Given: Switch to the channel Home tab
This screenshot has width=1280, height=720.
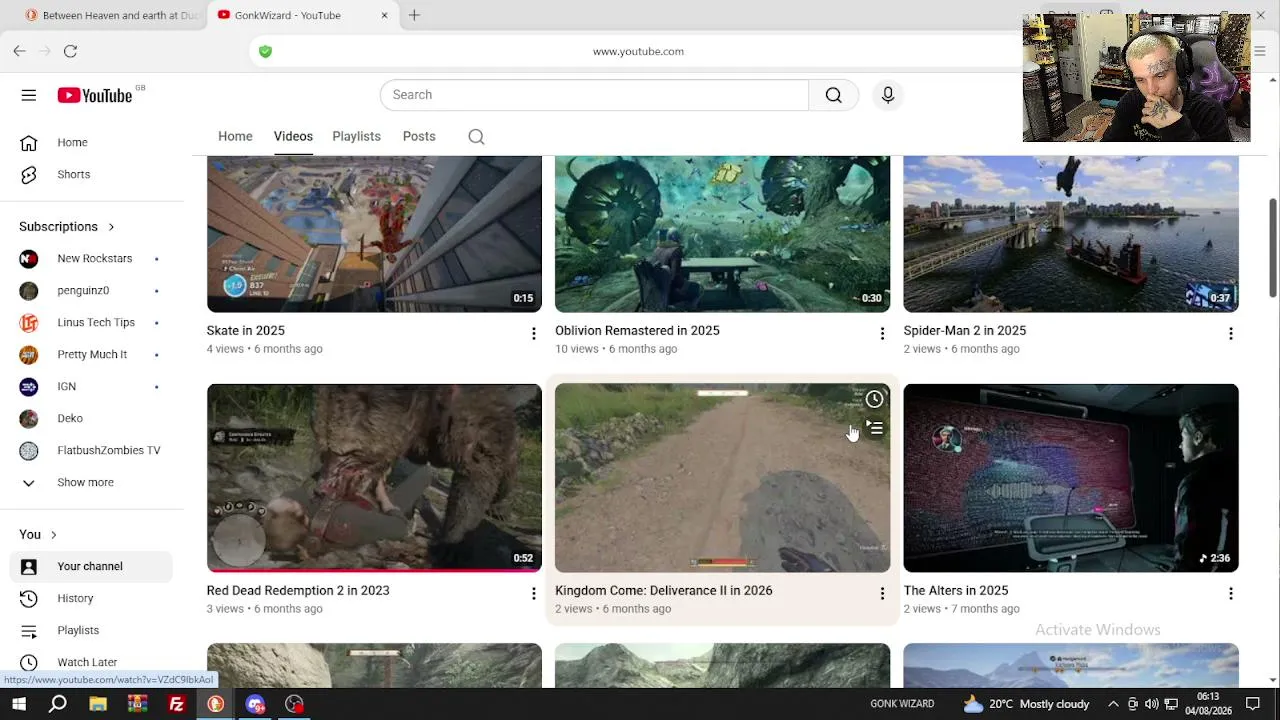Looking at the screenshot, I should (x=235, y=137).
